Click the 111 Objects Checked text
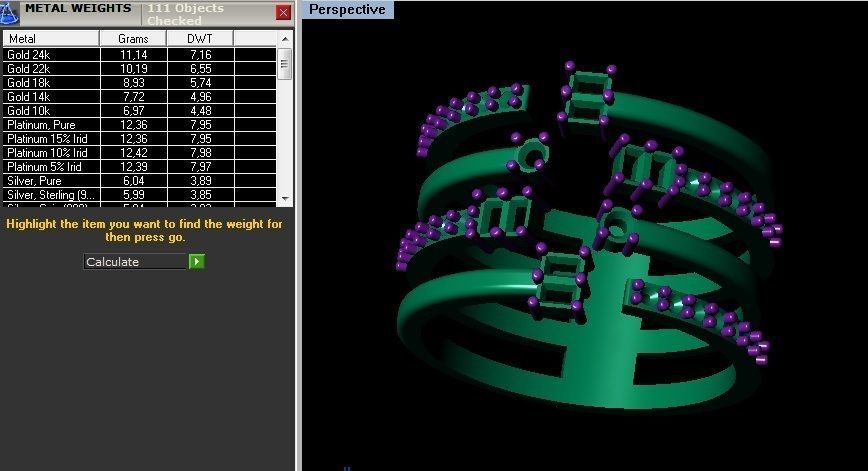 click(x=185, y=14)
